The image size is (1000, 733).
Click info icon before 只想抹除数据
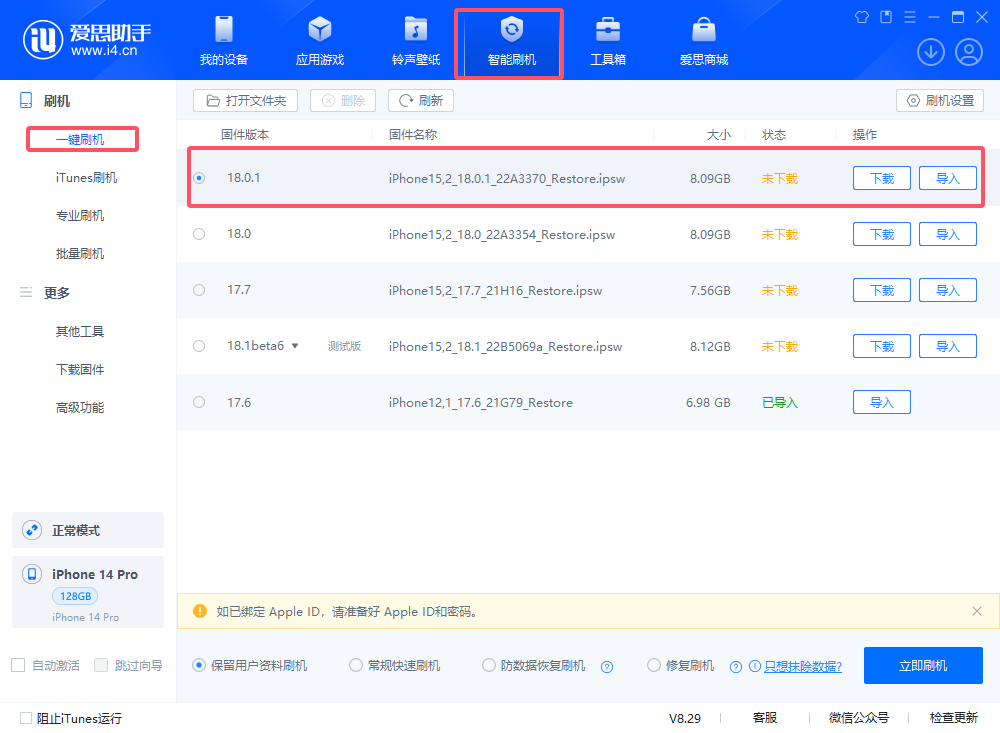click(x=754, y=666)
